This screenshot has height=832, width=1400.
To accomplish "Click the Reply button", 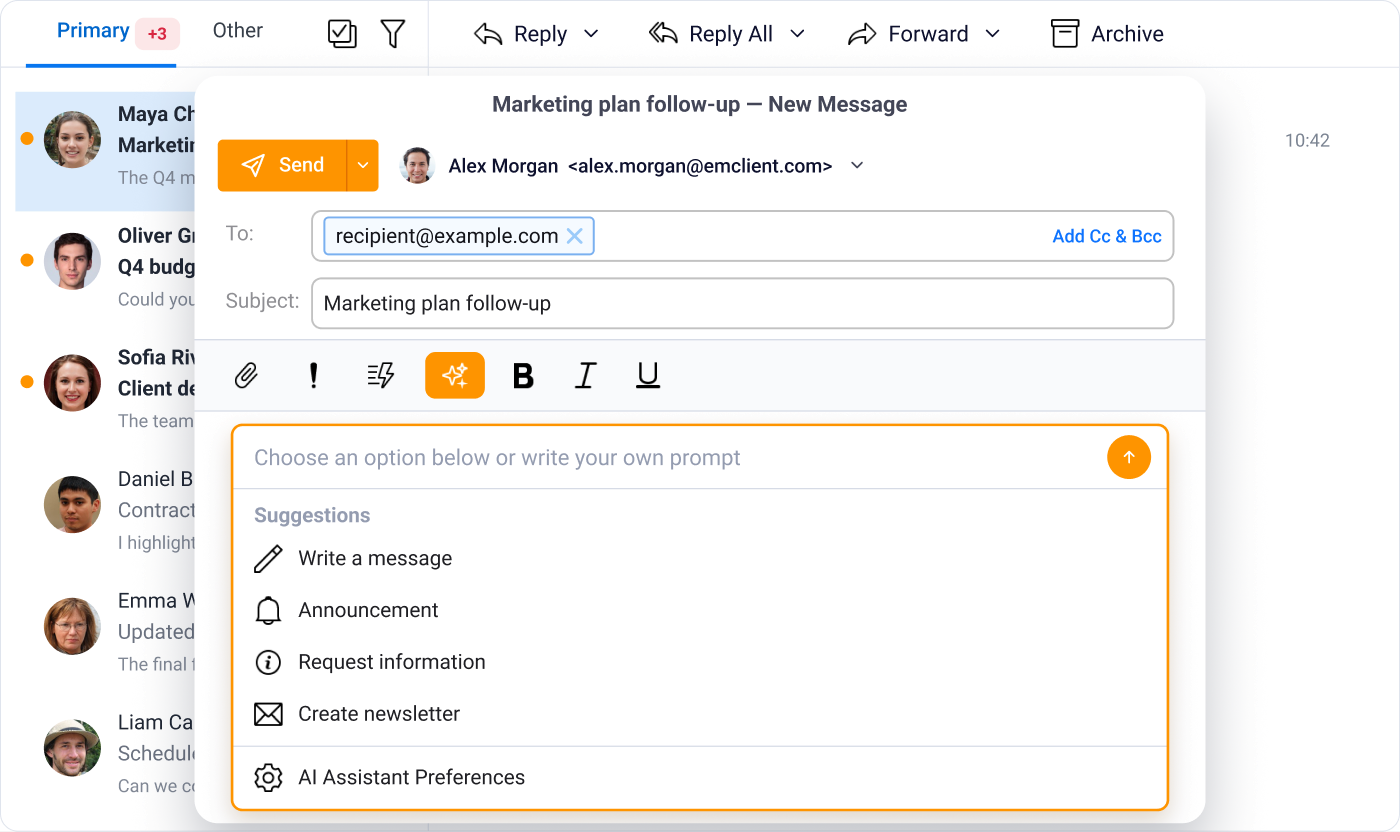I will click(x=520, y=34).
